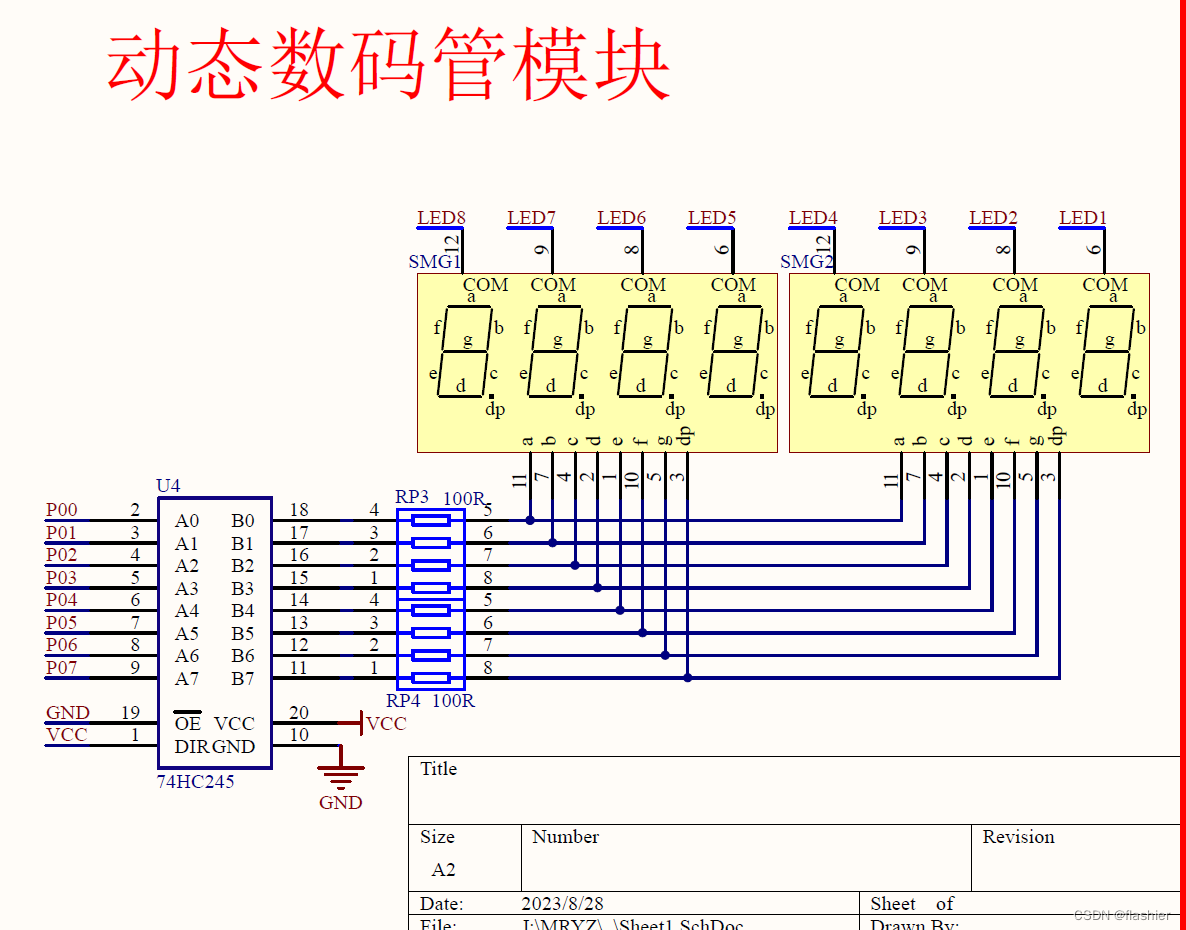
Task: Click the SMG1 designator
Action: [x=434, y=262]
